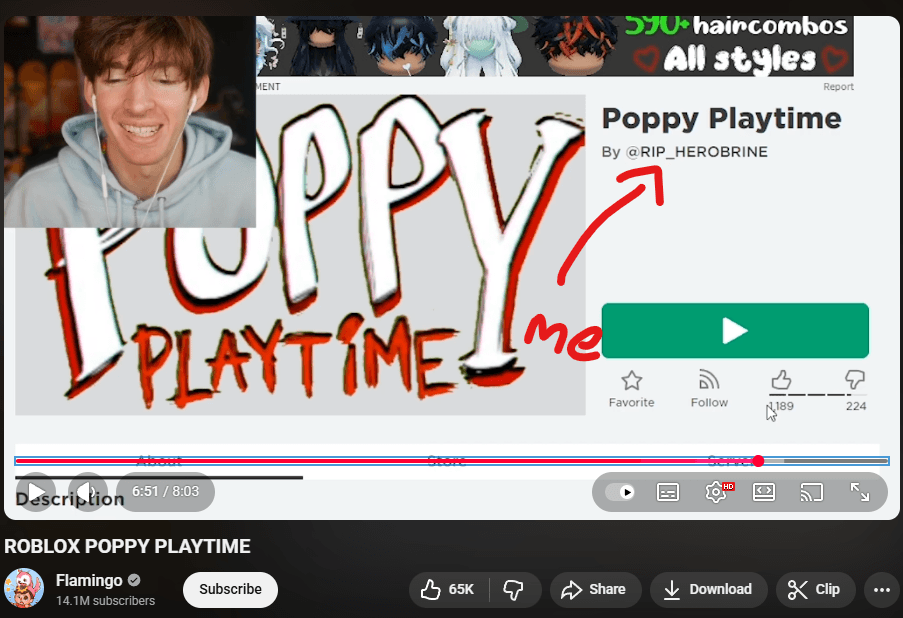Open the Flamingo channel avatar

24,588
